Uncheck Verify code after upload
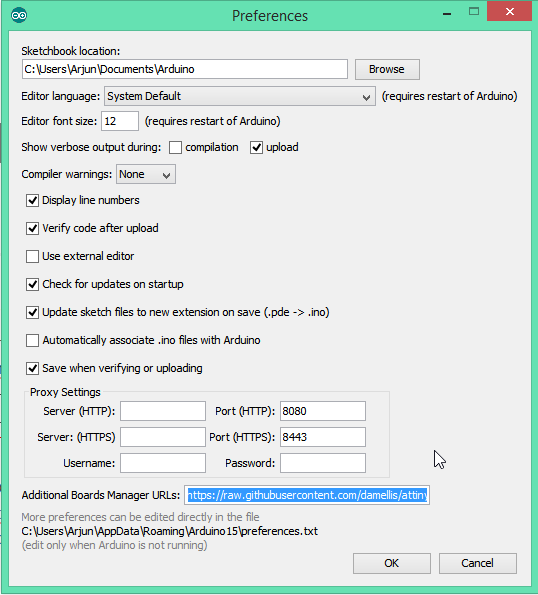Screen dimensions: 538x595 click(x=32, y=228)
